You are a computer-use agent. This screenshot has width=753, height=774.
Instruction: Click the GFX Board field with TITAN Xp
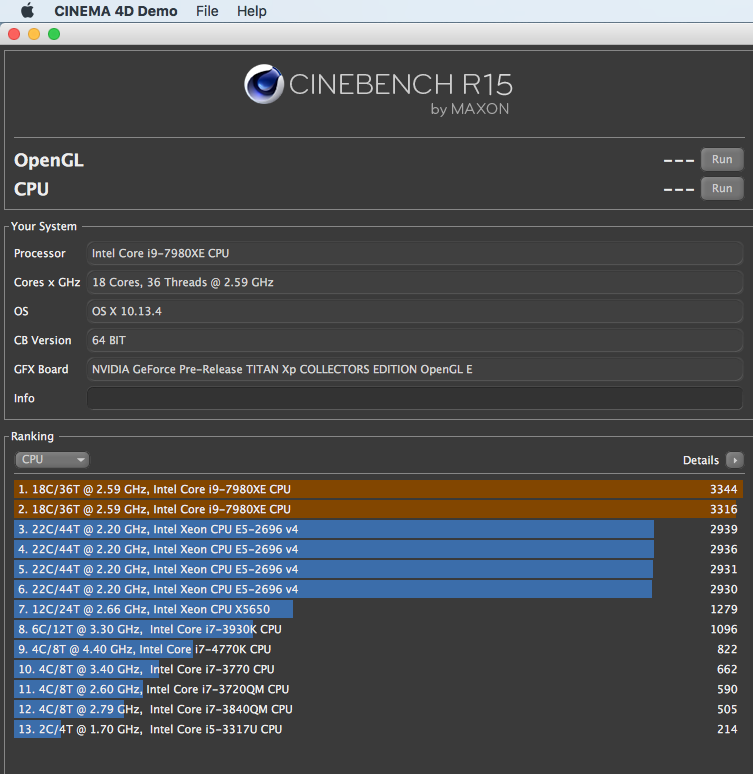coord(415,369)
